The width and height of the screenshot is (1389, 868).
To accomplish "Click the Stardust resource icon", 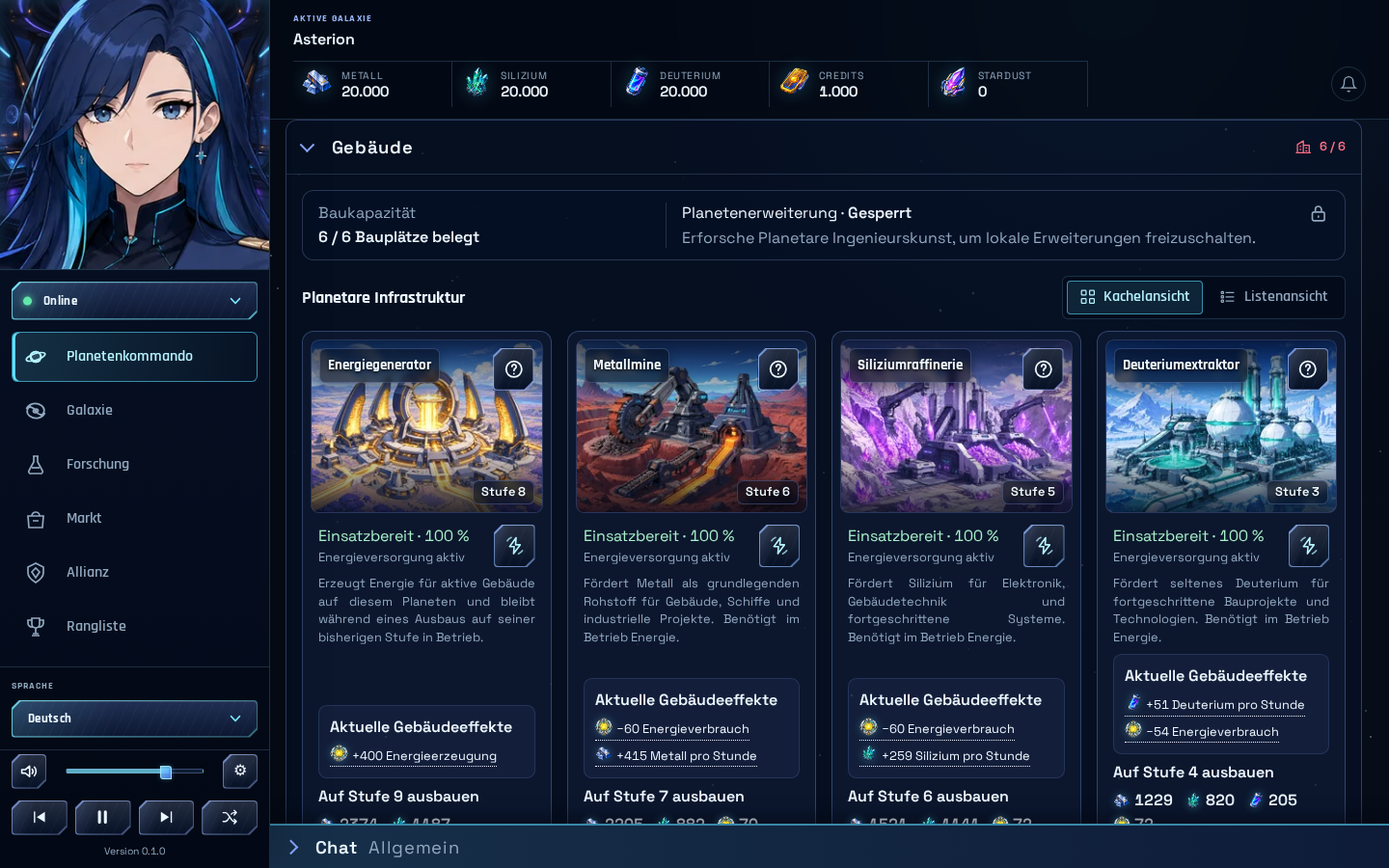I will pos(953,83).
